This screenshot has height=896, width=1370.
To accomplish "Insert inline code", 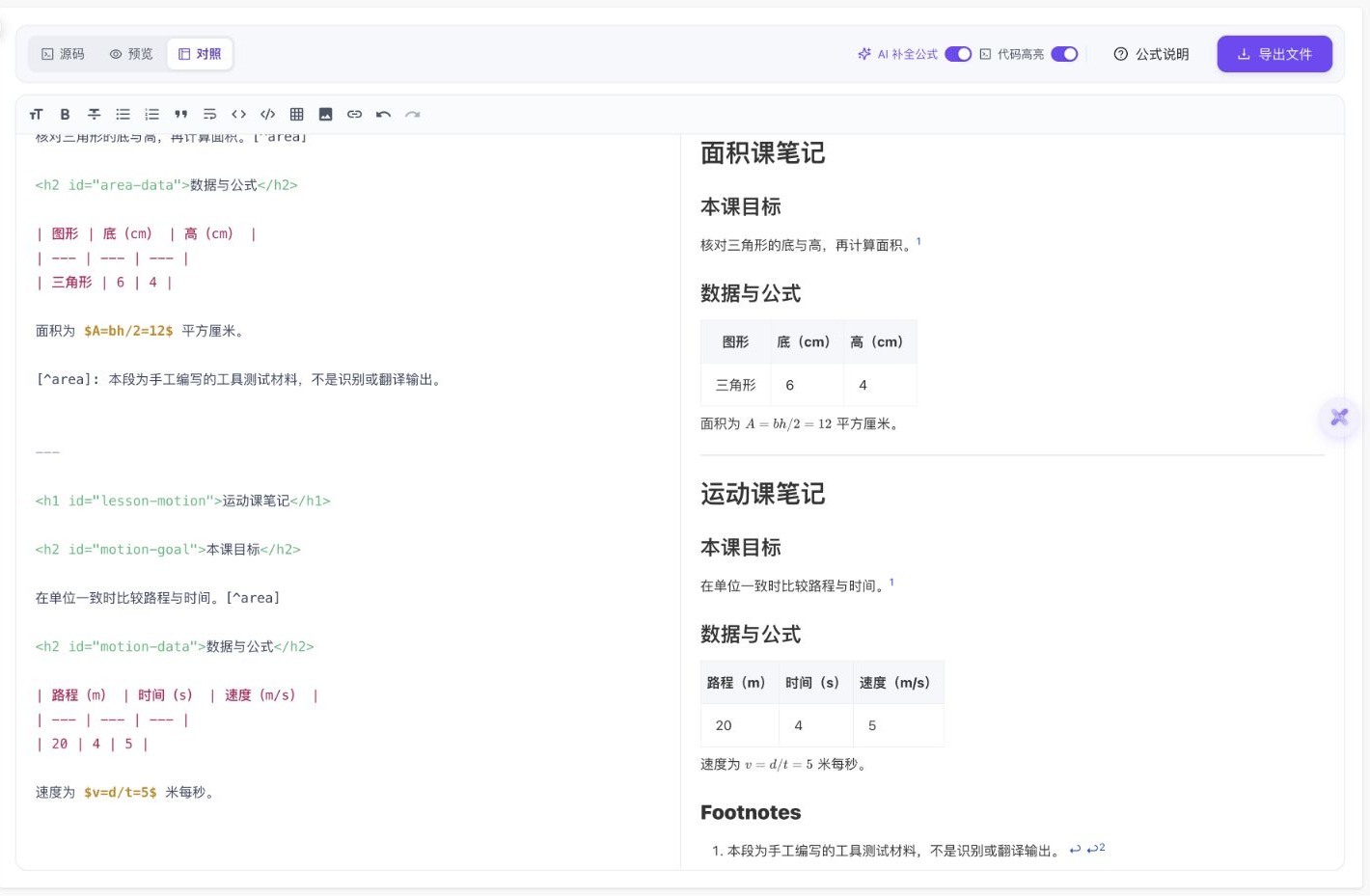I will click(x=238, y=114).
